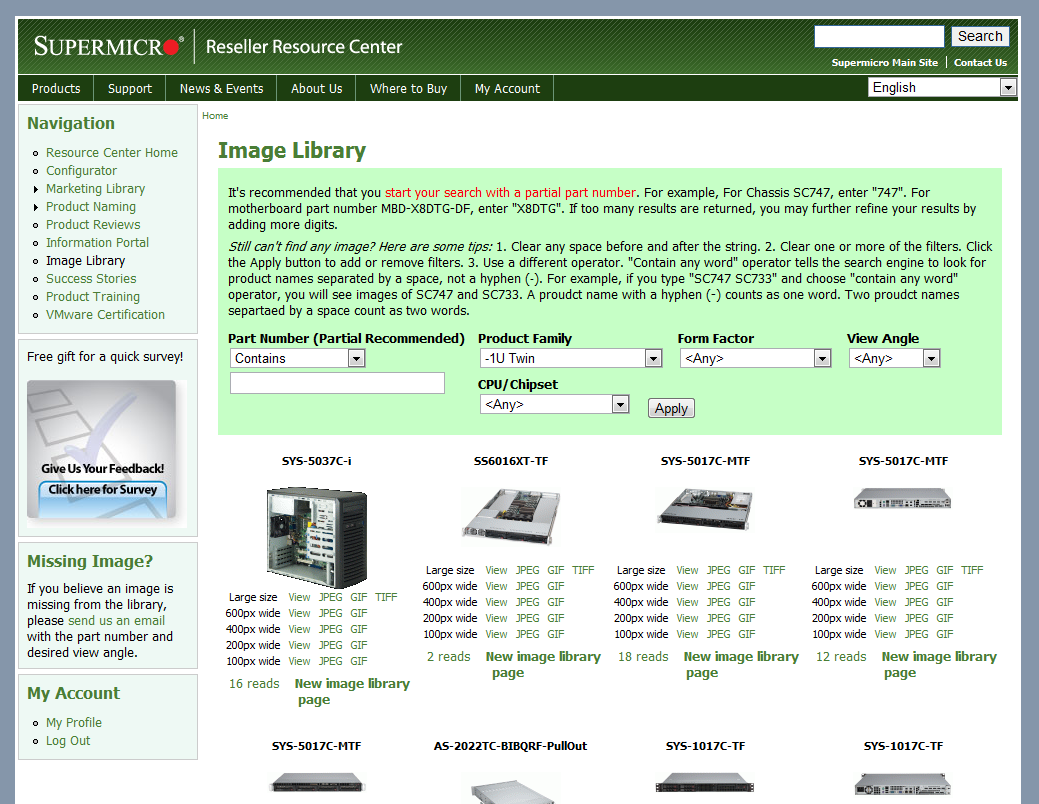
Task: Open the Success Stories link
Action: (x=91, y=278)
